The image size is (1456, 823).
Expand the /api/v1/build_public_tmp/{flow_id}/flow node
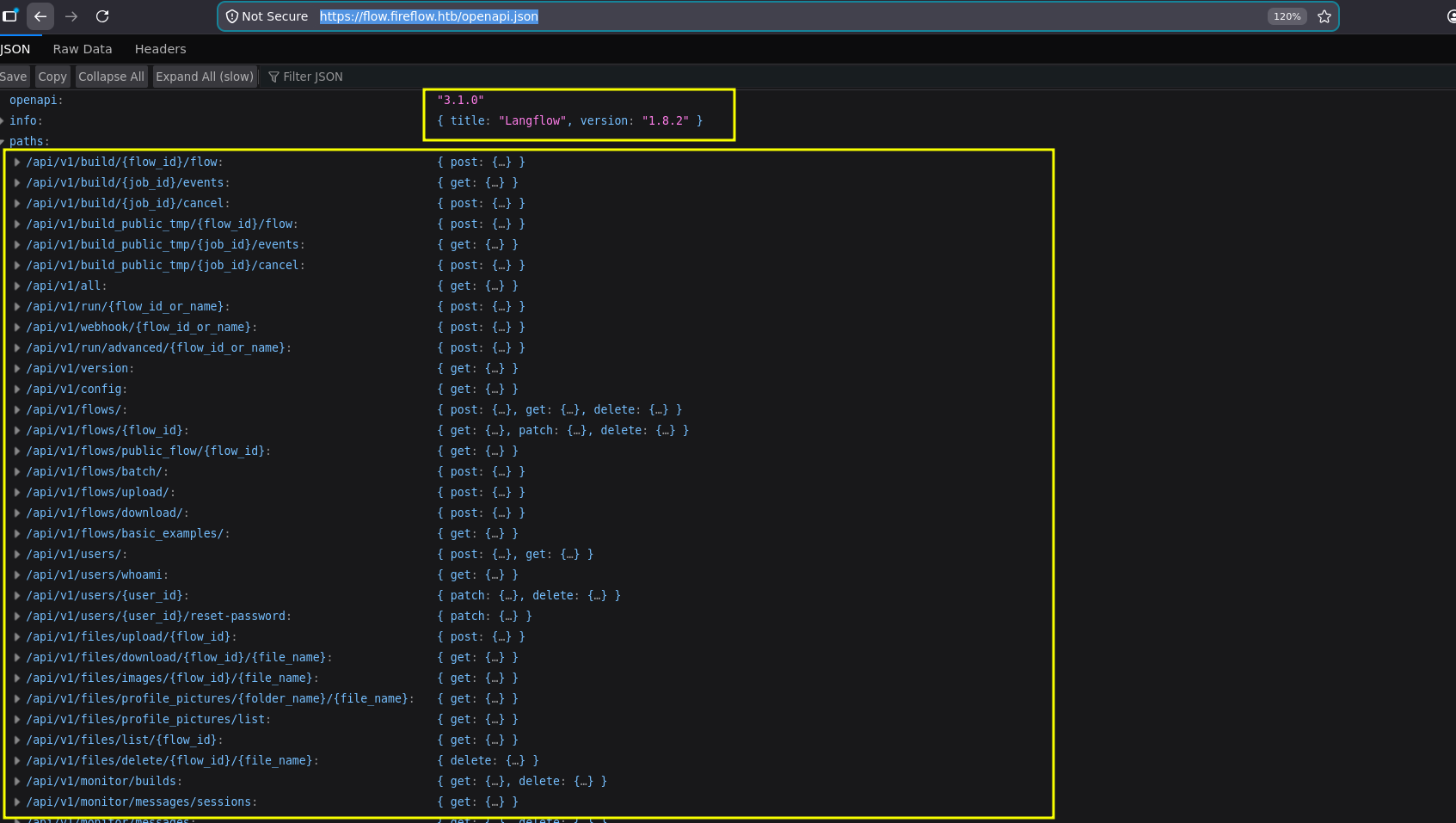17,224
